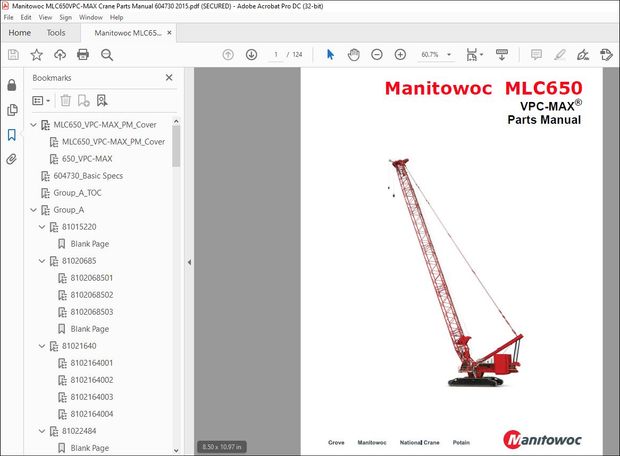The height and width of the screenshot is (456, 620).
Task: Open the View menu
Action: (x=45, y=17)
